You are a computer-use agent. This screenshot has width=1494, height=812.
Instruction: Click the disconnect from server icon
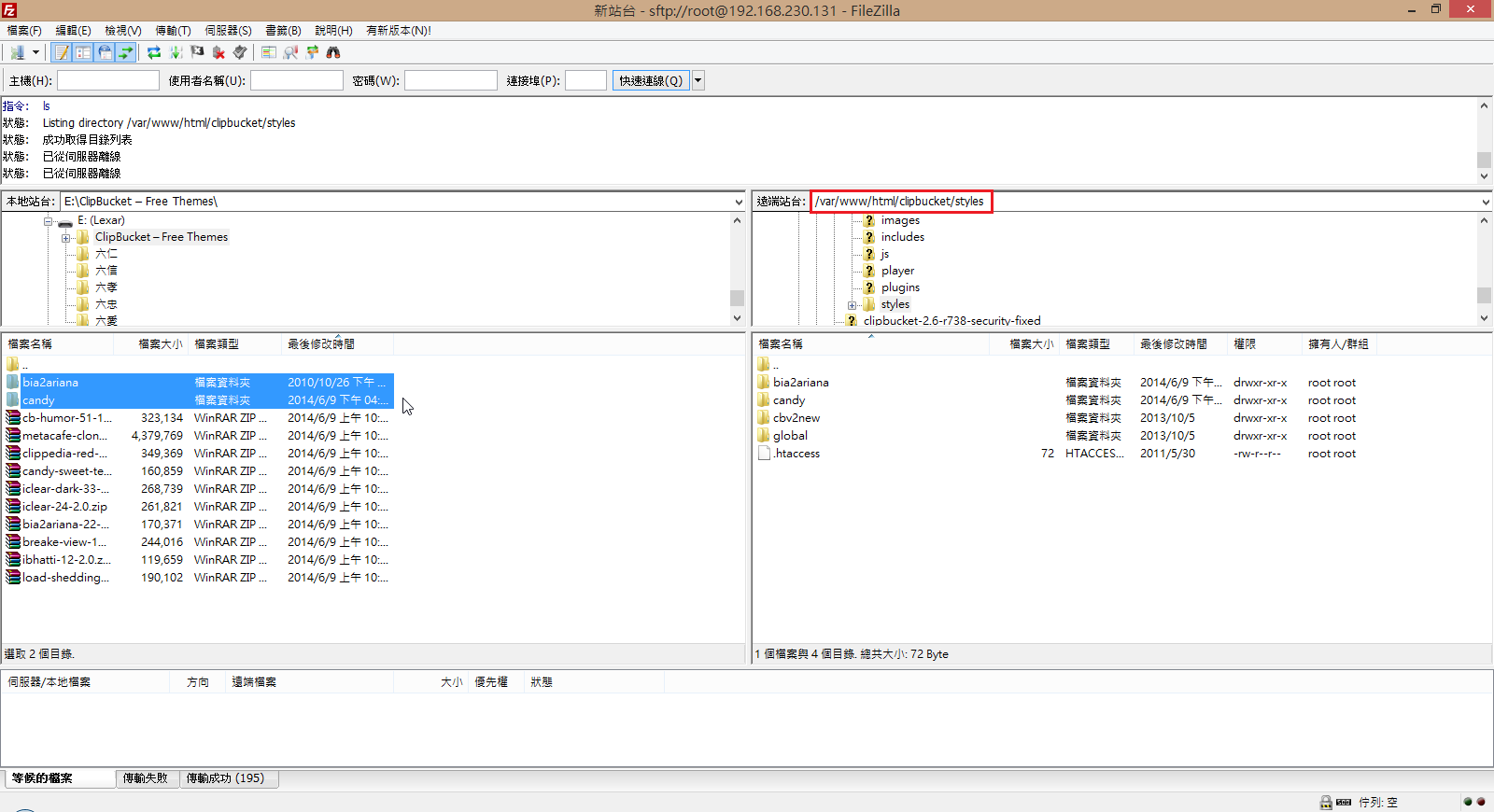[218, 52]
